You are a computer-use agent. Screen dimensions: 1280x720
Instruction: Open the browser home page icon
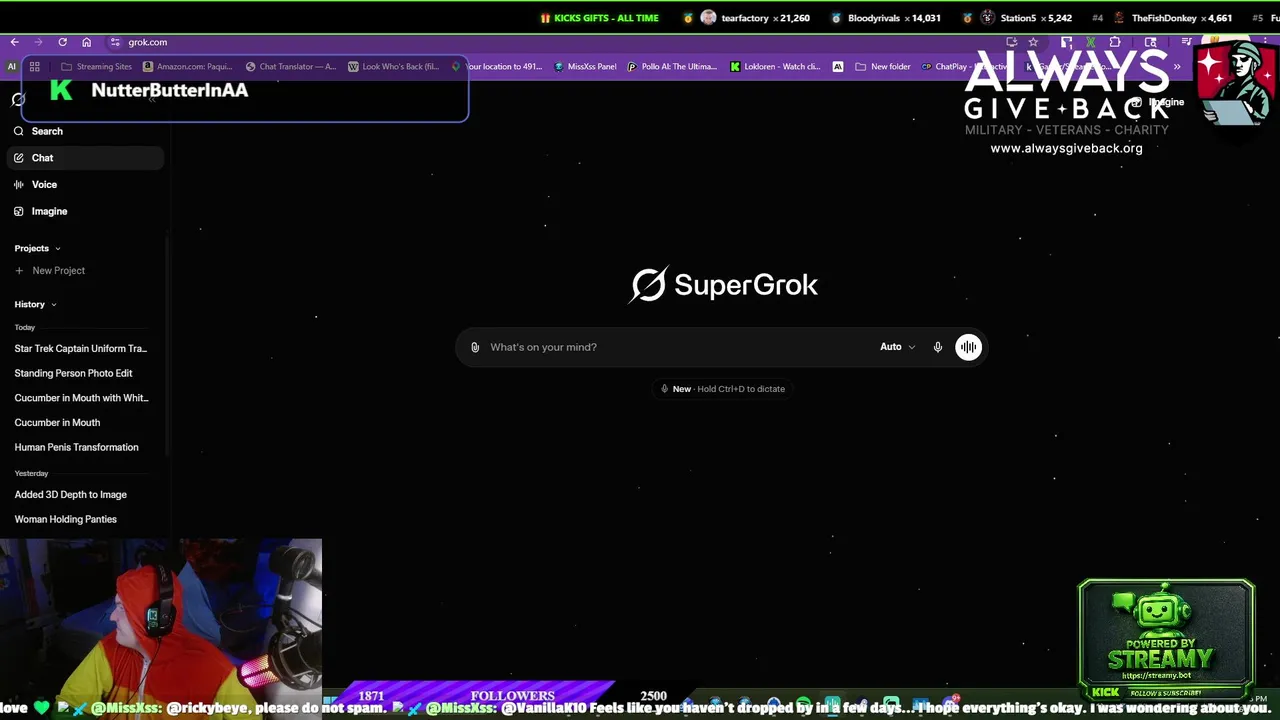click(x=86, y=42)
